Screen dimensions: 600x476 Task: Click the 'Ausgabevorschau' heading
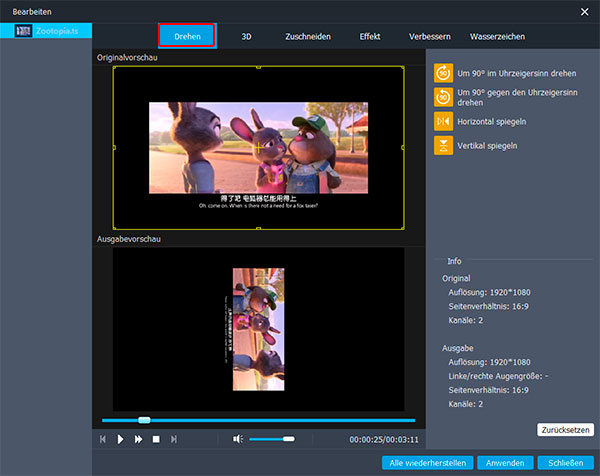129,239
